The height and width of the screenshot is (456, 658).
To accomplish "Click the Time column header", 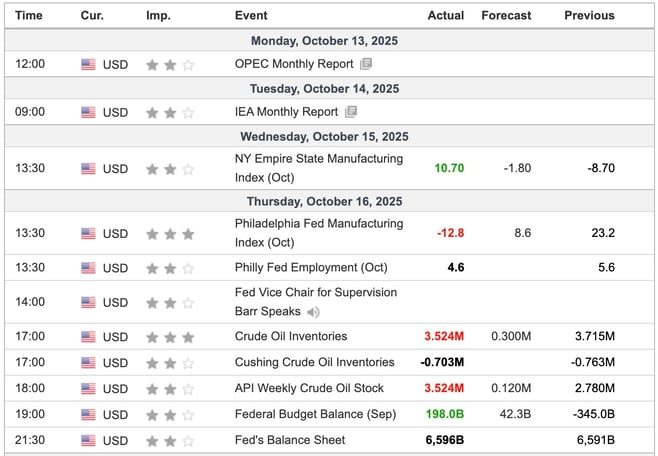I will click(x=29, y=15).
